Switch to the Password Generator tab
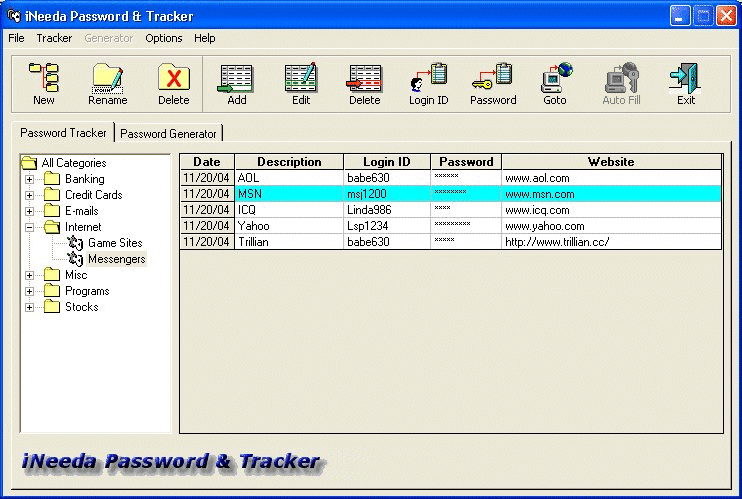 tap(168, 134)
